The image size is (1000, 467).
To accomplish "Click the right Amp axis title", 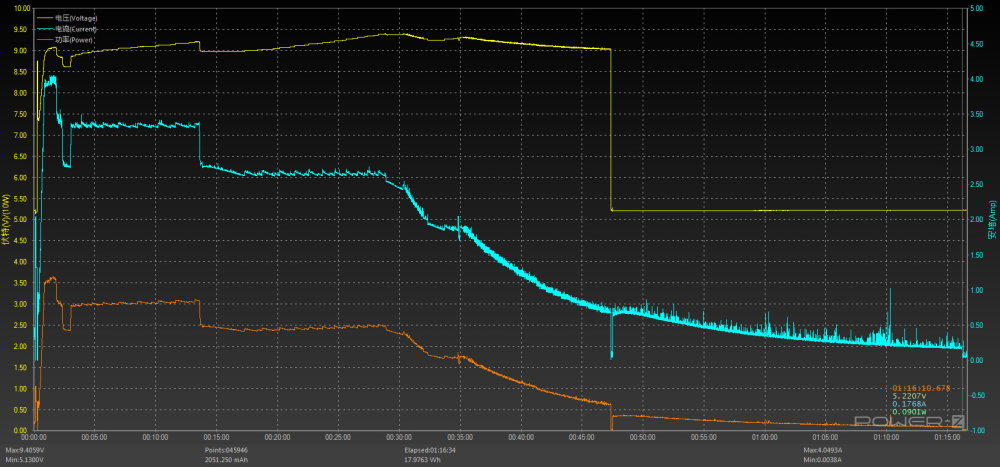I will point(991,219).
